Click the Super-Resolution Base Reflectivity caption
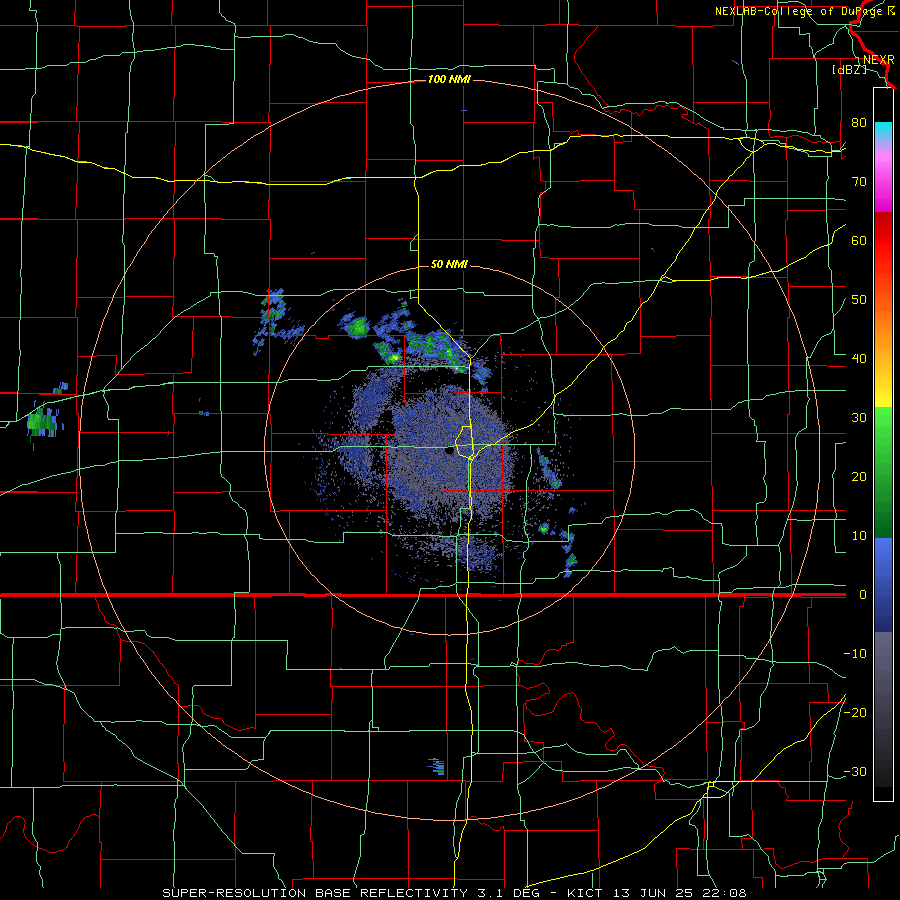Viewport: 900px width, 900px height. 454,893
